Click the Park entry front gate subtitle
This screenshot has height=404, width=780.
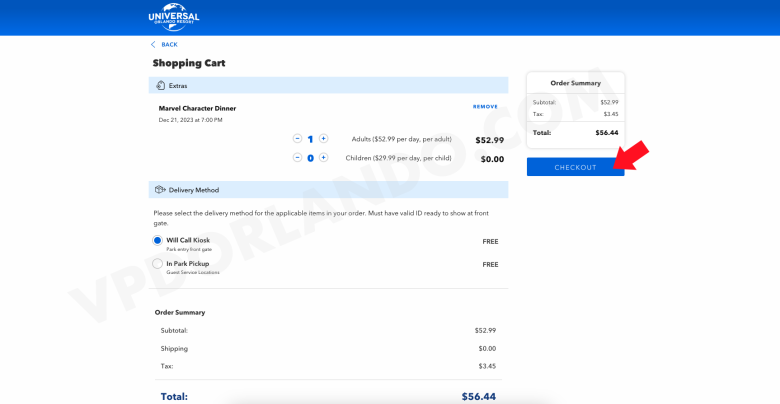(189, 249)
